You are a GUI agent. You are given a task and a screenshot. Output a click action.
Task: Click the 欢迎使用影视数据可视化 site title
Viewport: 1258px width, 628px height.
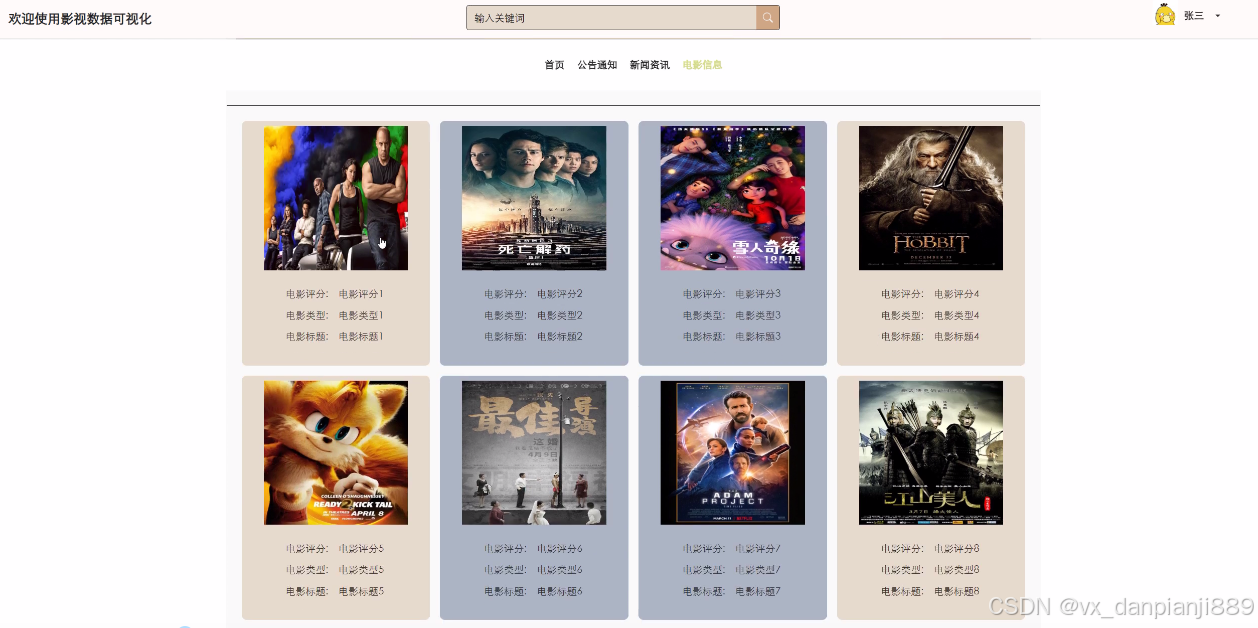point(80,19)
